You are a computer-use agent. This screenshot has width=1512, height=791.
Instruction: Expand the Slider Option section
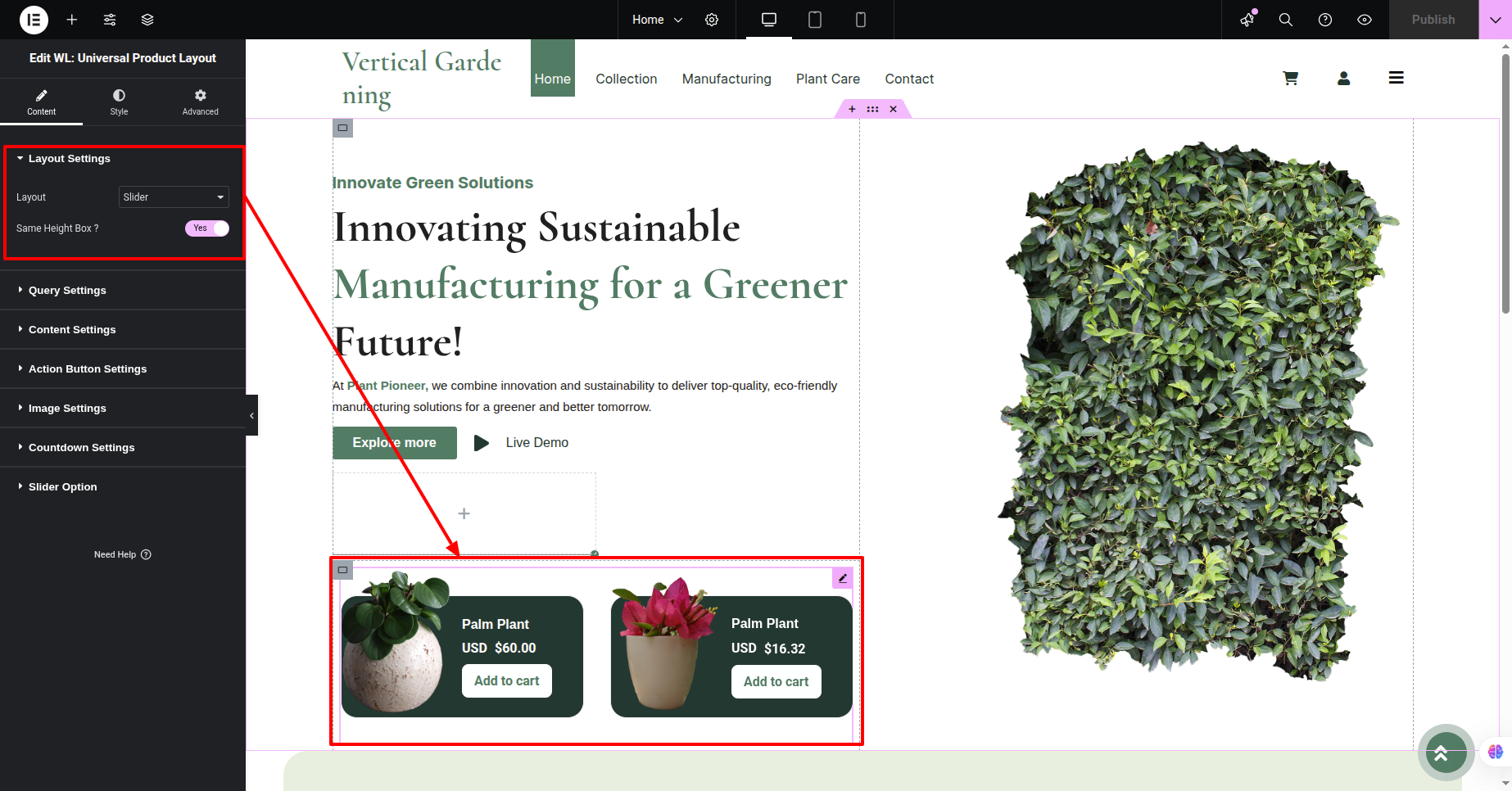pos(62,487)
